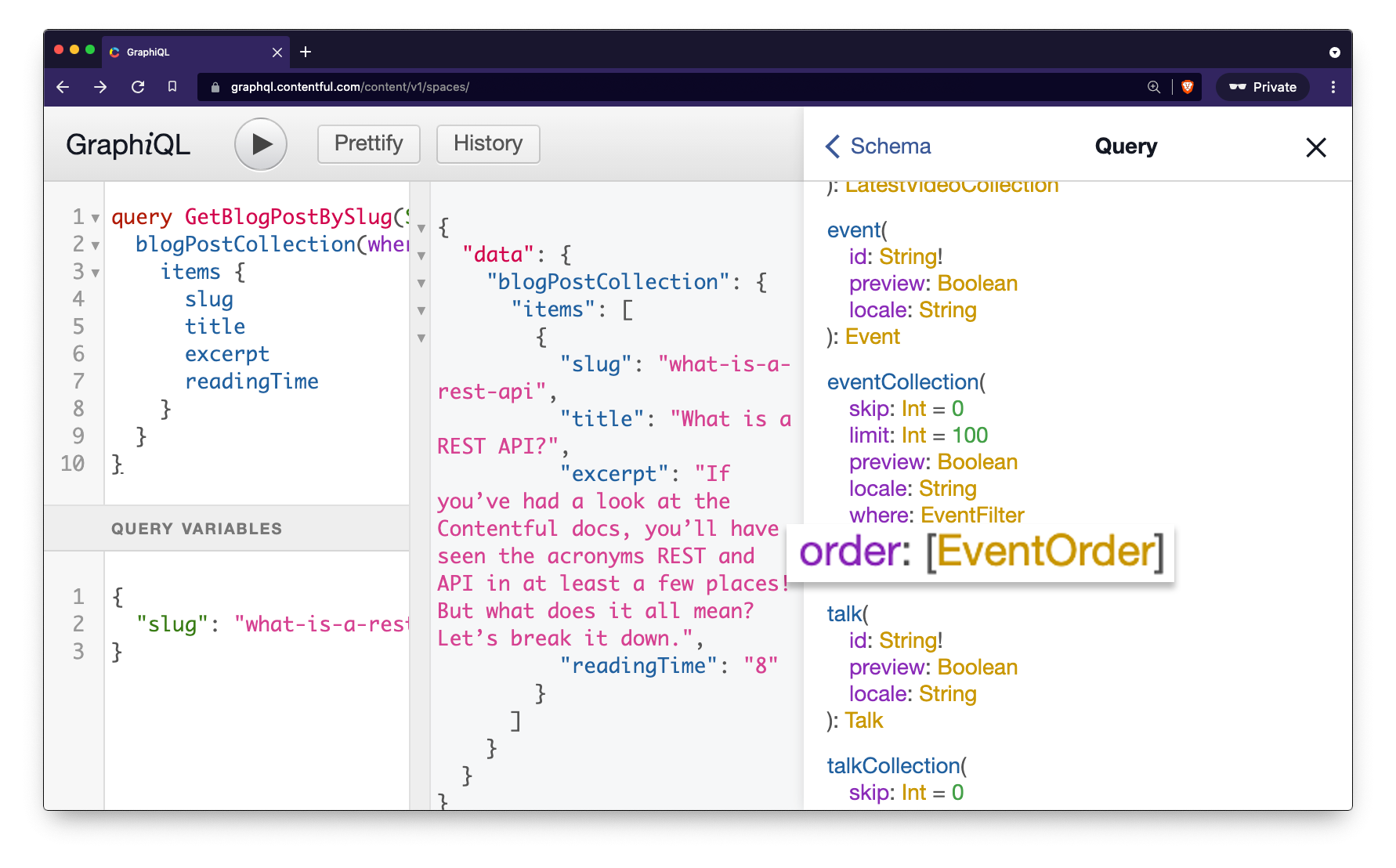Open a new browser tab
This screenshot has width=1396, height=868.
(306, 52)
